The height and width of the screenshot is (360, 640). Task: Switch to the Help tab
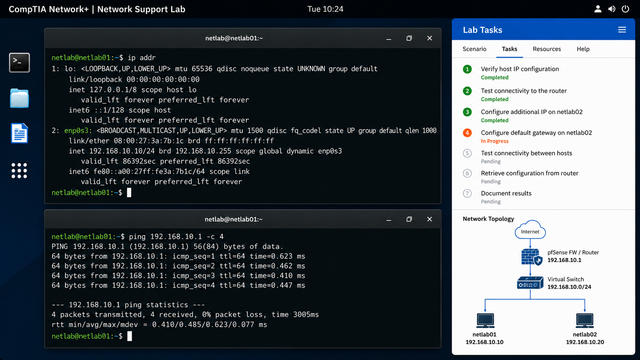tap(583, 49)
